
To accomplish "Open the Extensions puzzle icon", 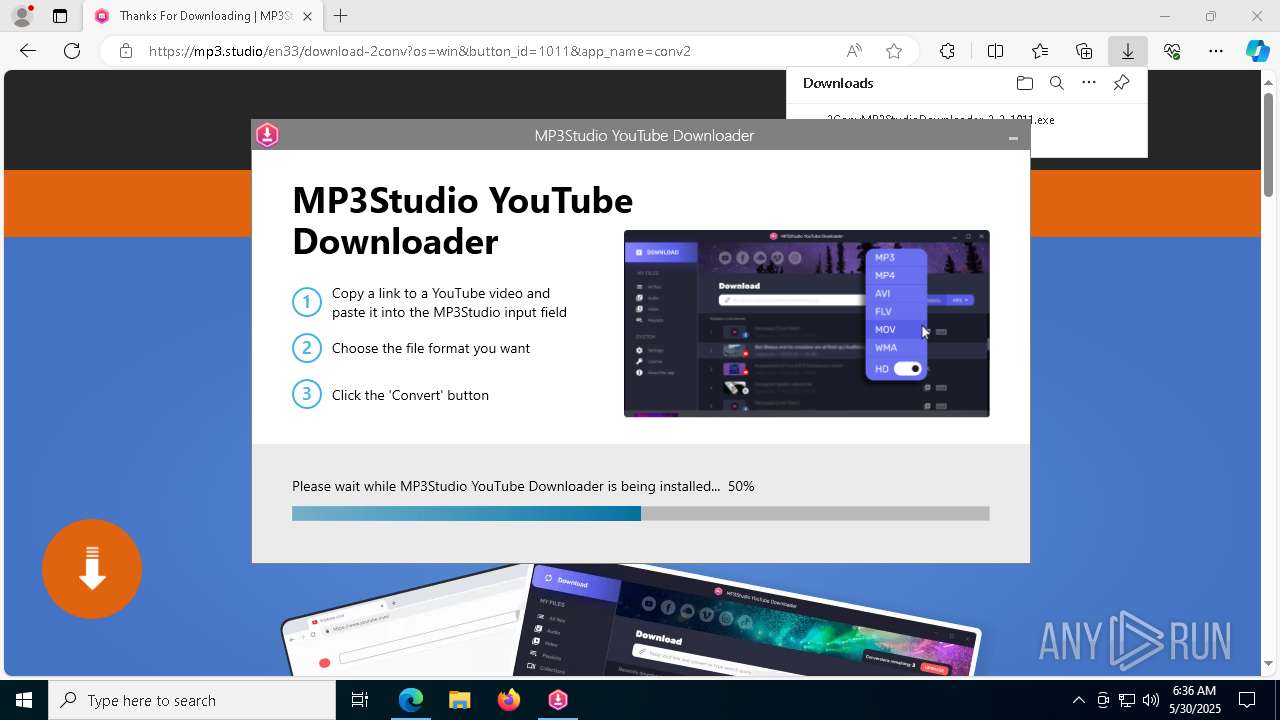I will pyautogui.click(x=947, y=51).
